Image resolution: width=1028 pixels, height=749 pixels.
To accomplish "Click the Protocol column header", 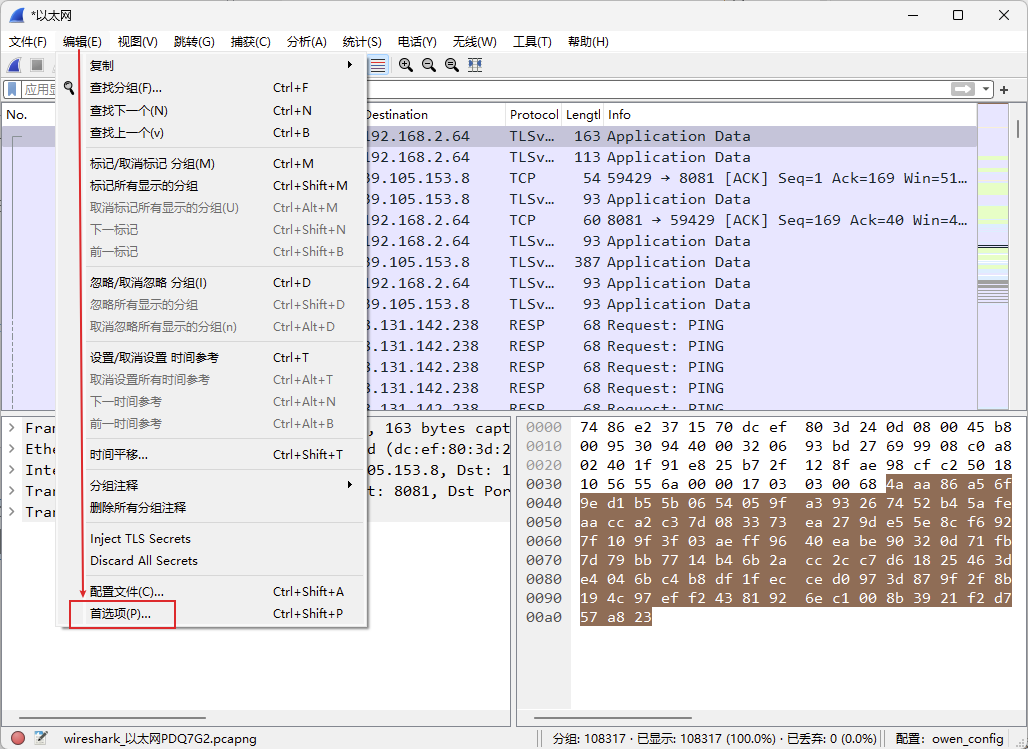I will click(x=533, y=115).
